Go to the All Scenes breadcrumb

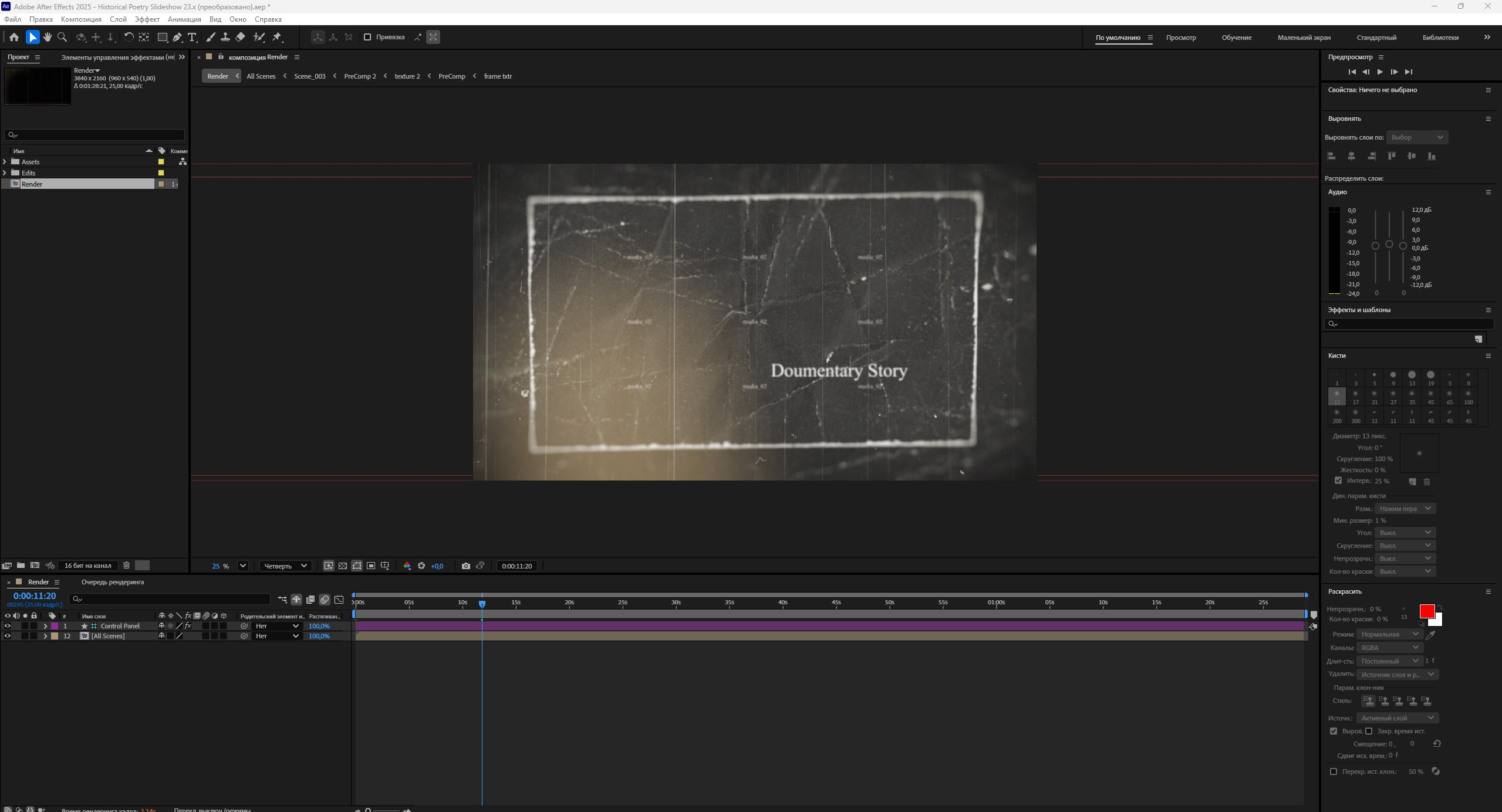tap(261, 76)
